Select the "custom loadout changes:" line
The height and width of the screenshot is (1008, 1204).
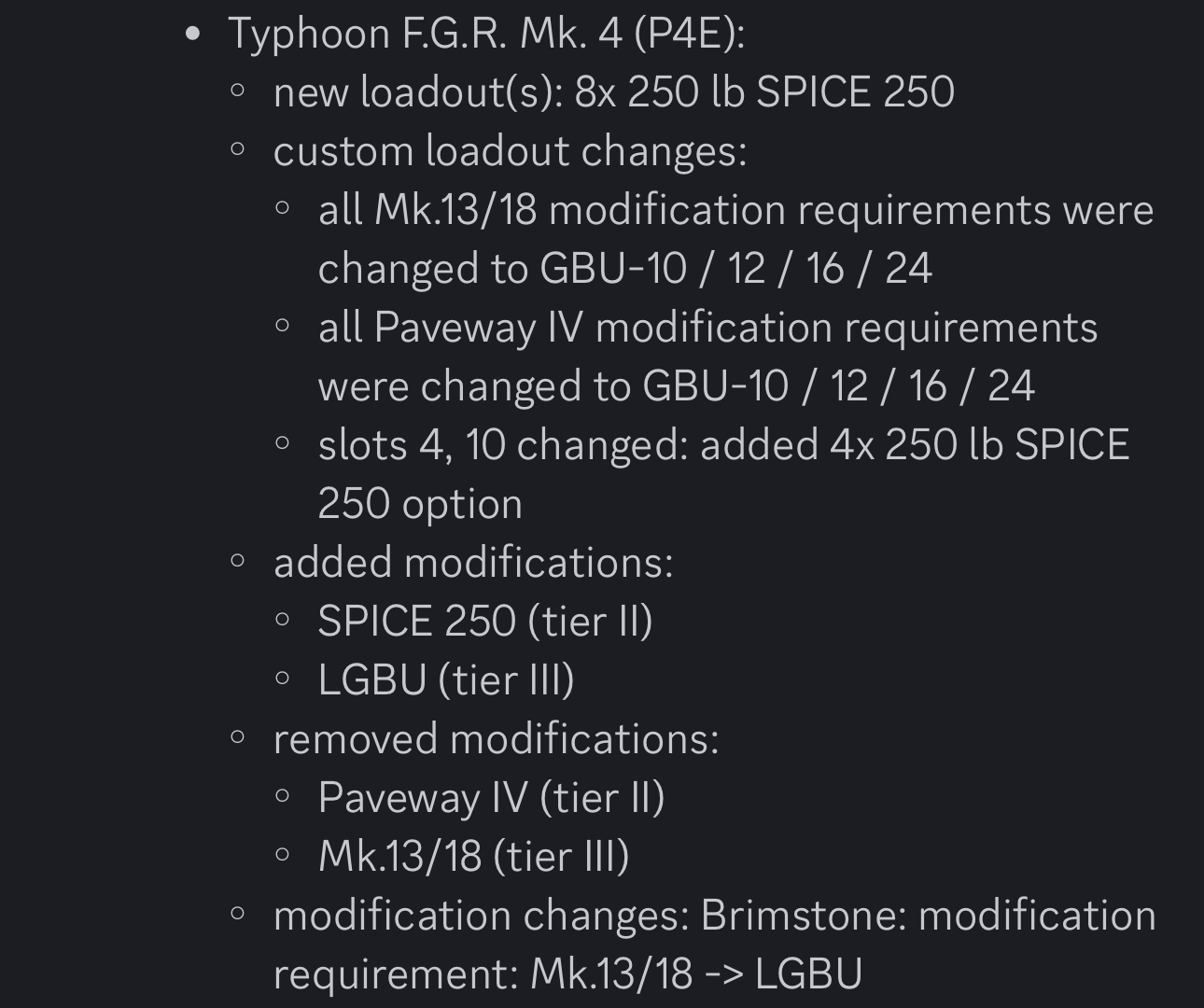(510, 151)
